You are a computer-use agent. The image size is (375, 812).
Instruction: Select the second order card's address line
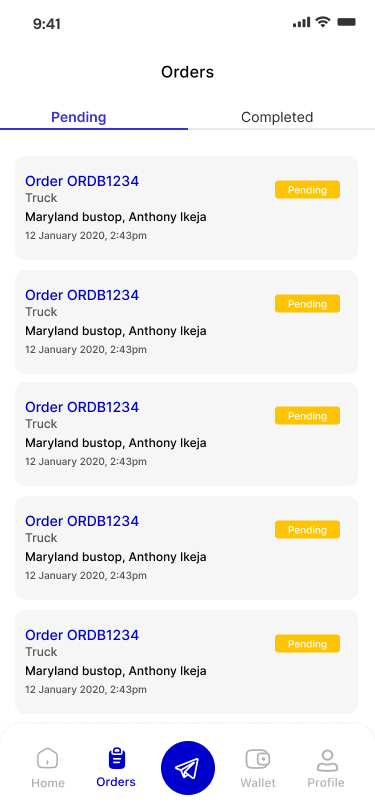pyautogui.click(x=116, y=331)
